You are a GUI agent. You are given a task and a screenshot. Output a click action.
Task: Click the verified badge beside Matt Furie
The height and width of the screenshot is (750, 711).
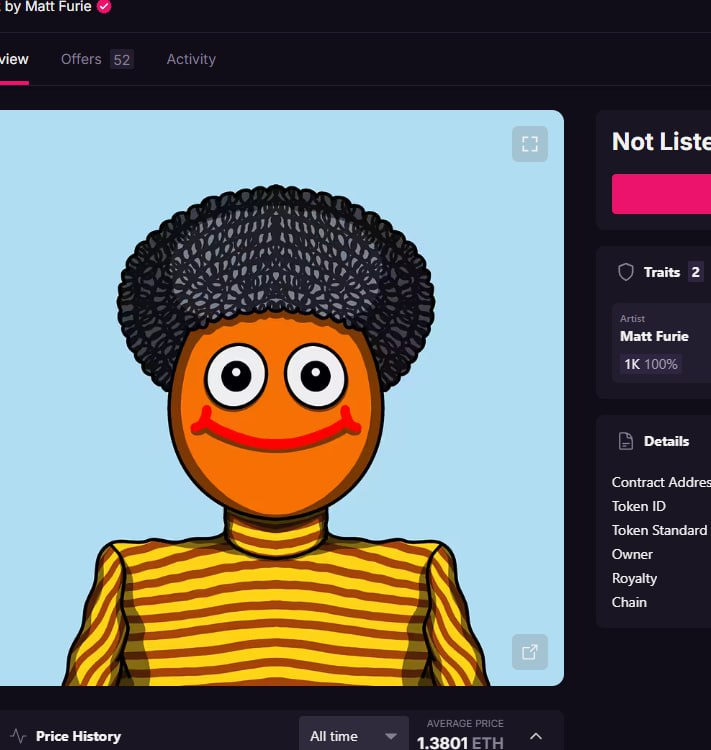coord(104,7)
